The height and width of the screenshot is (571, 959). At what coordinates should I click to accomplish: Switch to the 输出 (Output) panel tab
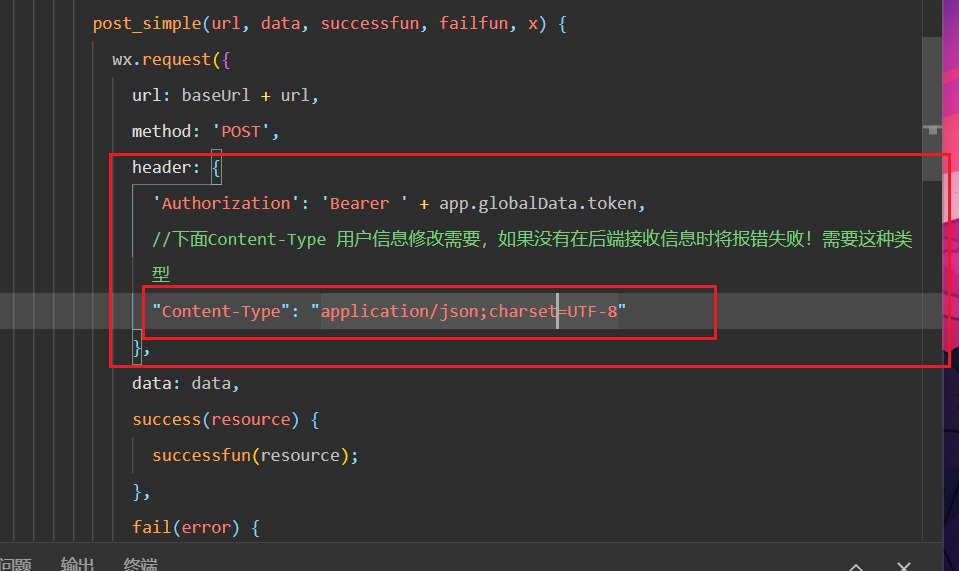click(78, 564)
